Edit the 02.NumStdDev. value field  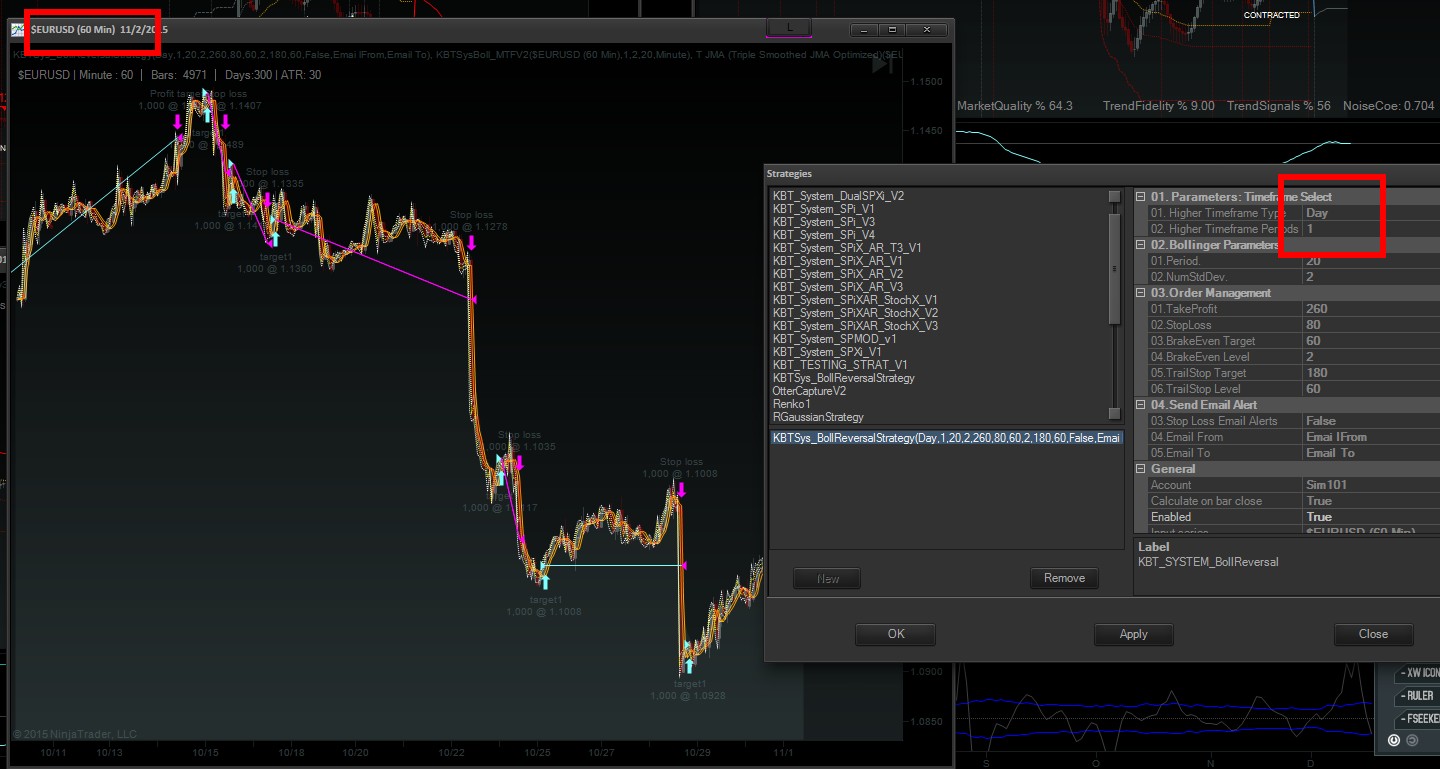[1370, 277]
